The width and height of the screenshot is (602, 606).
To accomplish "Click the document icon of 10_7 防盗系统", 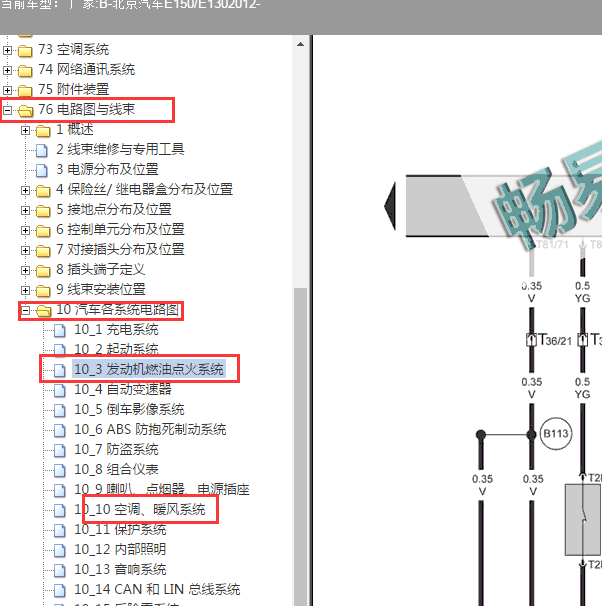I will (x=60, y=450).
